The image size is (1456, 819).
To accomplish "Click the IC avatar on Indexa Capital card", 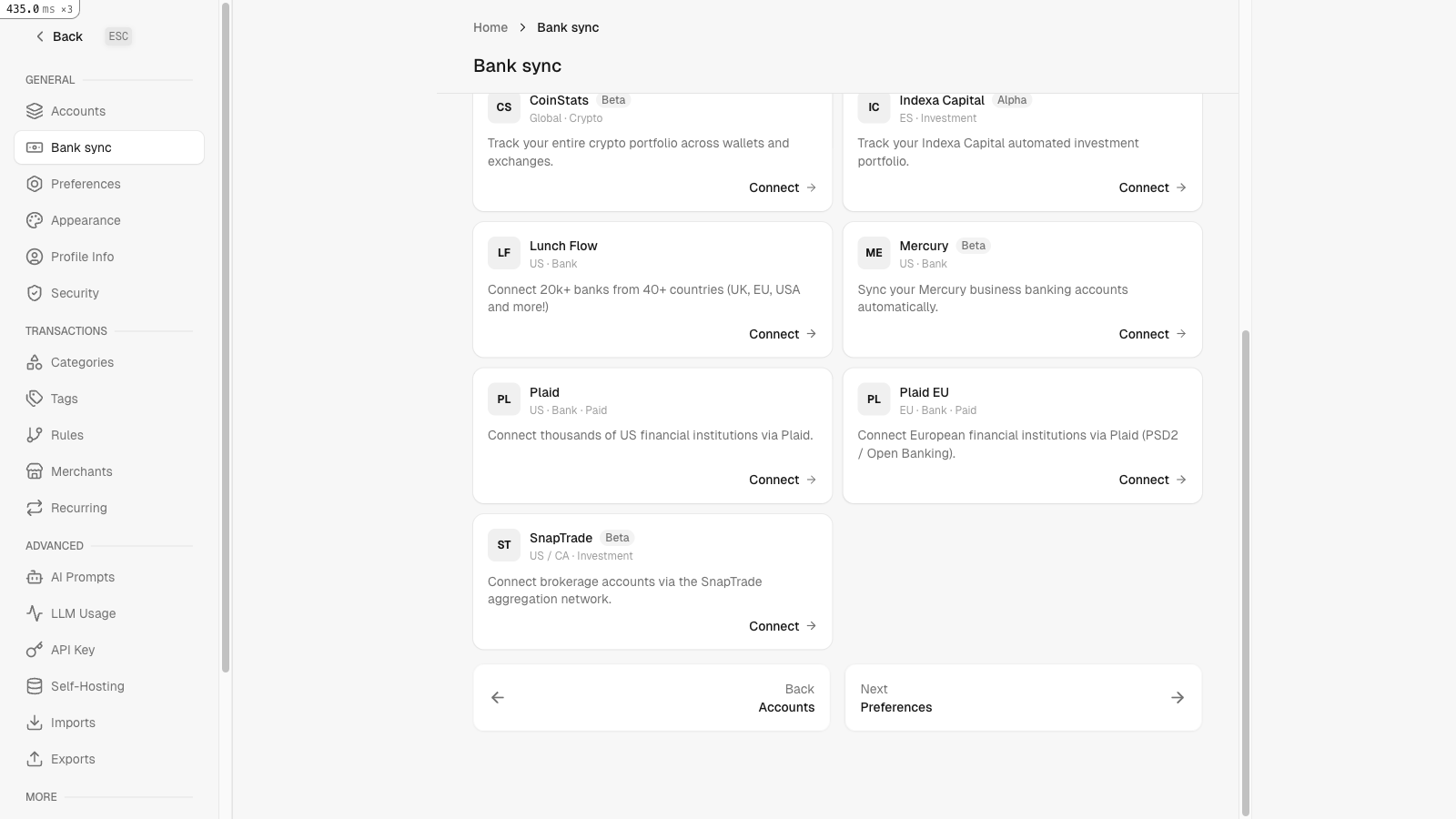I will [x=874, y=107].
